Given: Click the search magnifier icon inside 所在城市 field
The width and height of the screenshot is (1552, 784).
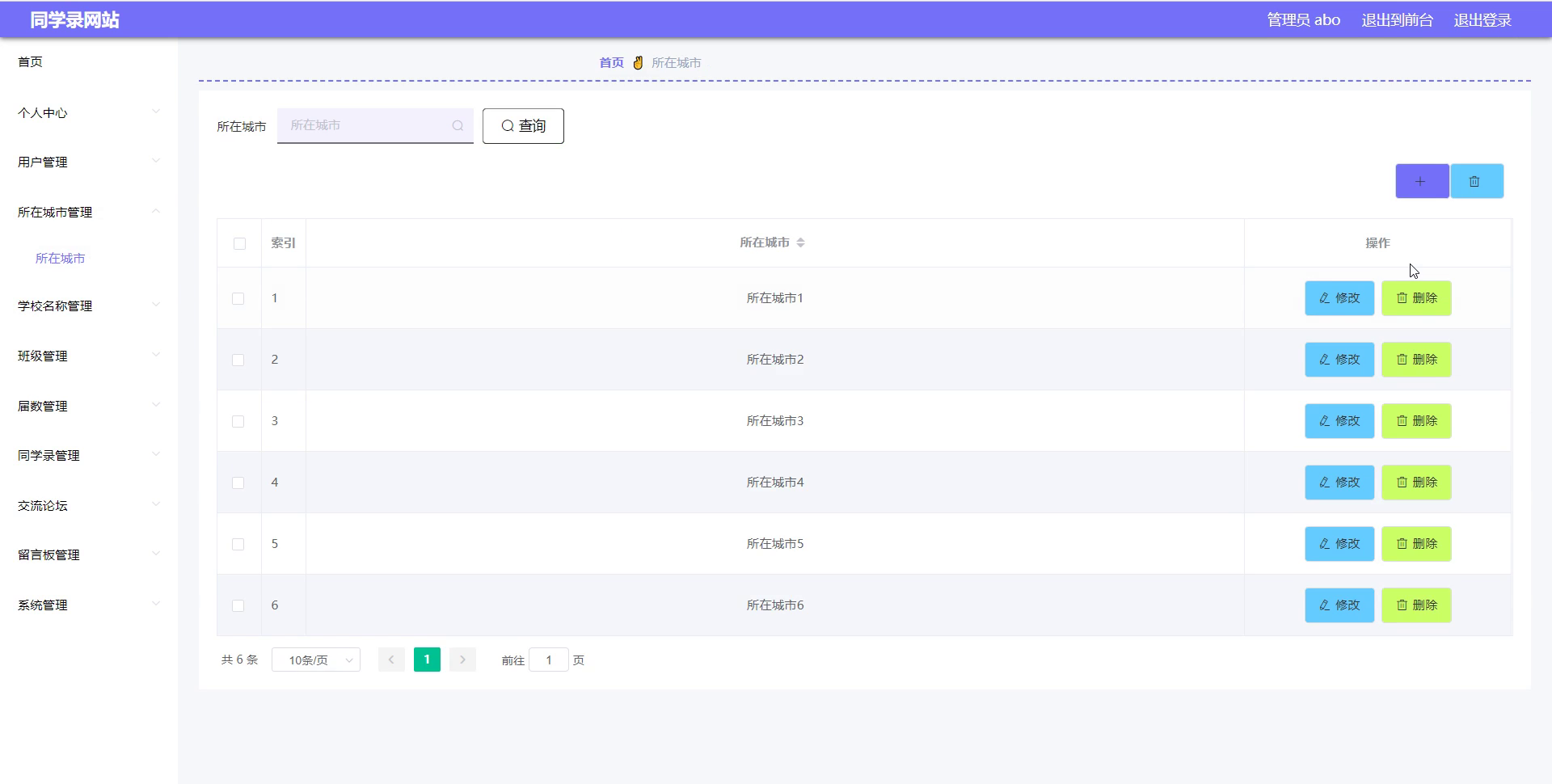Looking at the screenshot, I should click(458, 125).
